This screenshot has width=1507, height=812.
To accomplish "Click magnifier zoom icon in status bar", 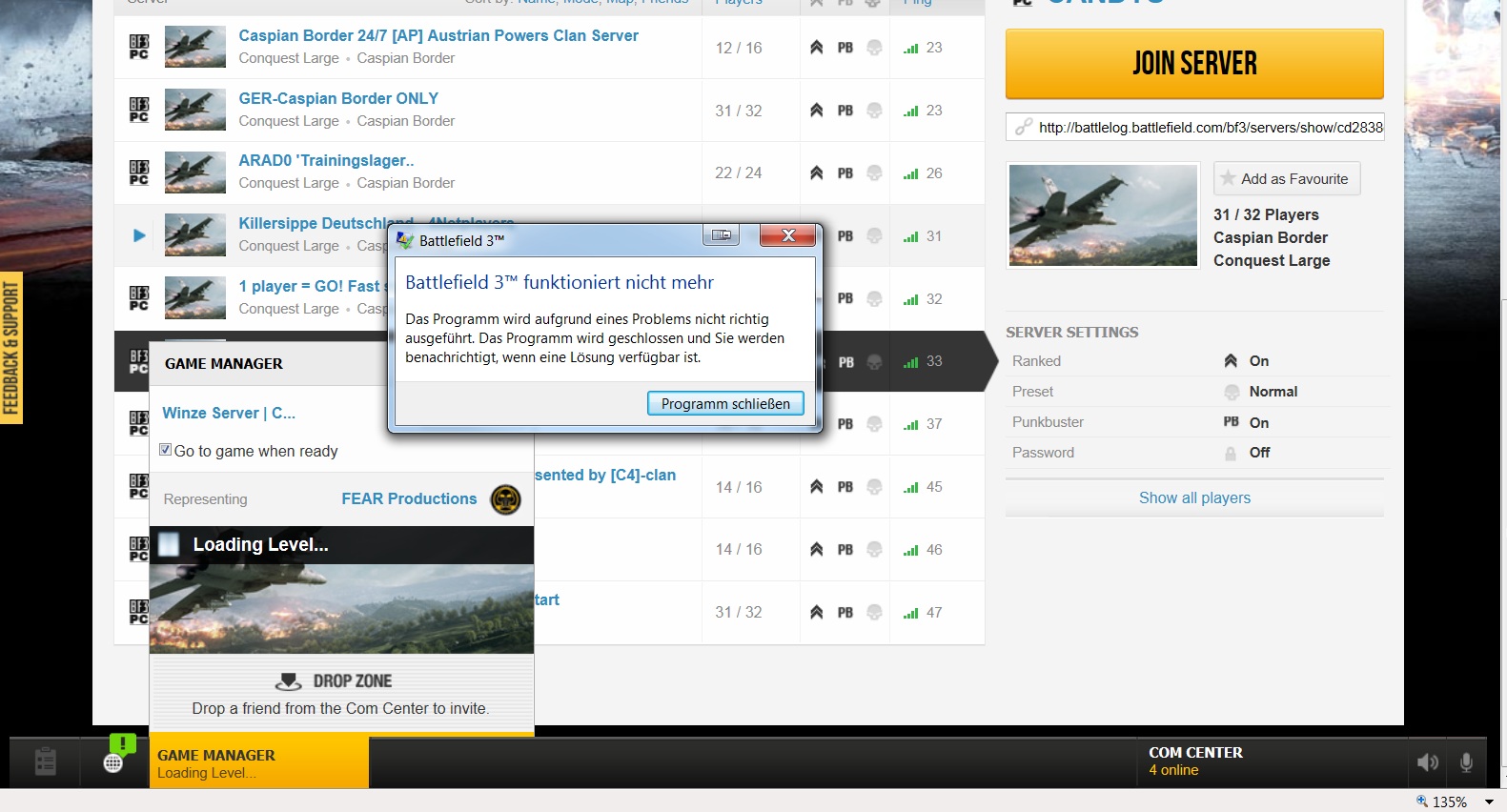I will 1422,802.
